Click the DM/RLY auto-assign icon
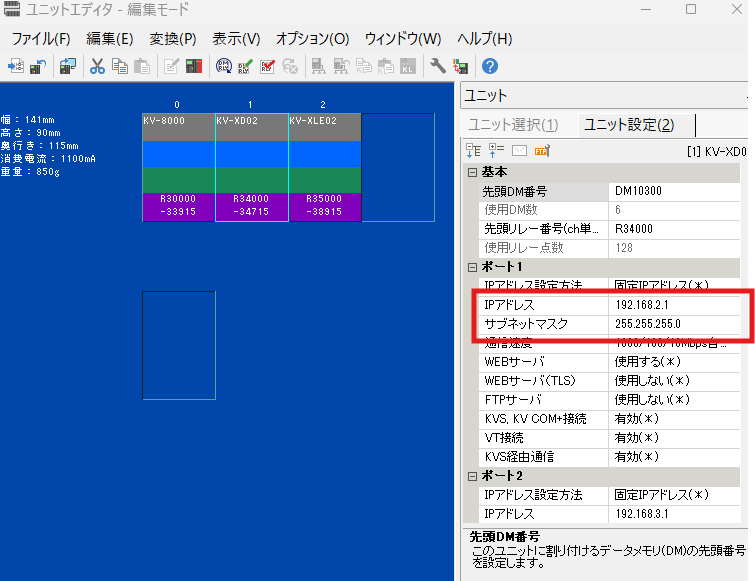This screenshot has width=755, height=581. 223,66
